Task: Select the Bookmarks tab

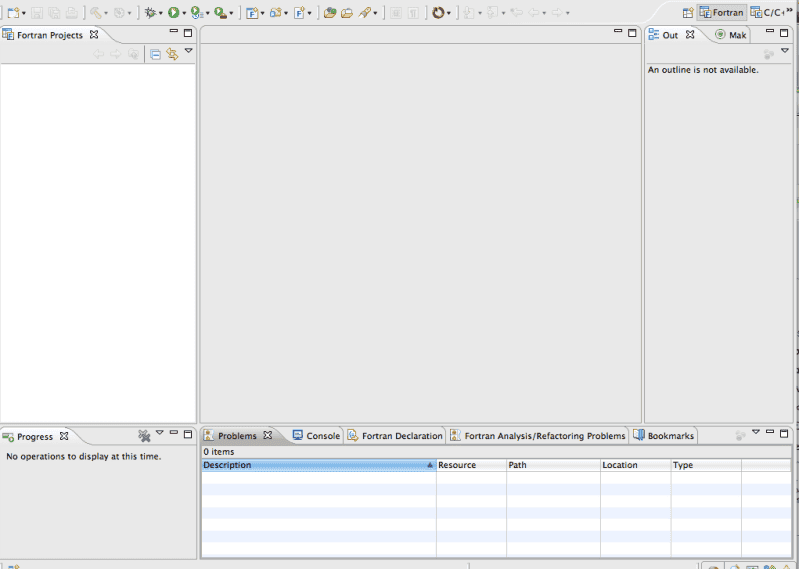Action: 664,436
